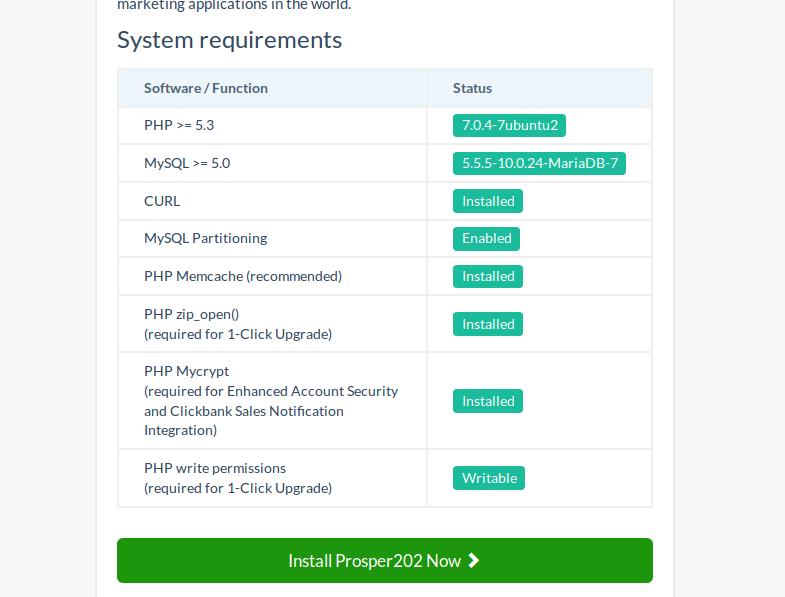Click the 'MySQL >= 5.0' requirement cell
The width and height of the screenshot is (785, 597).
pos(272,163)
